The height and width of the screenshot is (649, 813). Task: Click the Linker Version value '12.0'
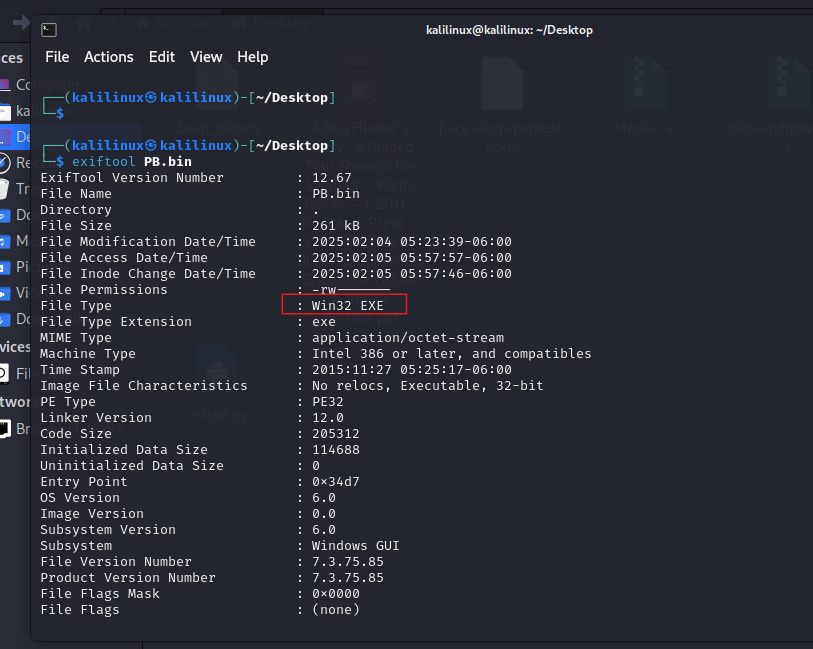coord(328,418)
